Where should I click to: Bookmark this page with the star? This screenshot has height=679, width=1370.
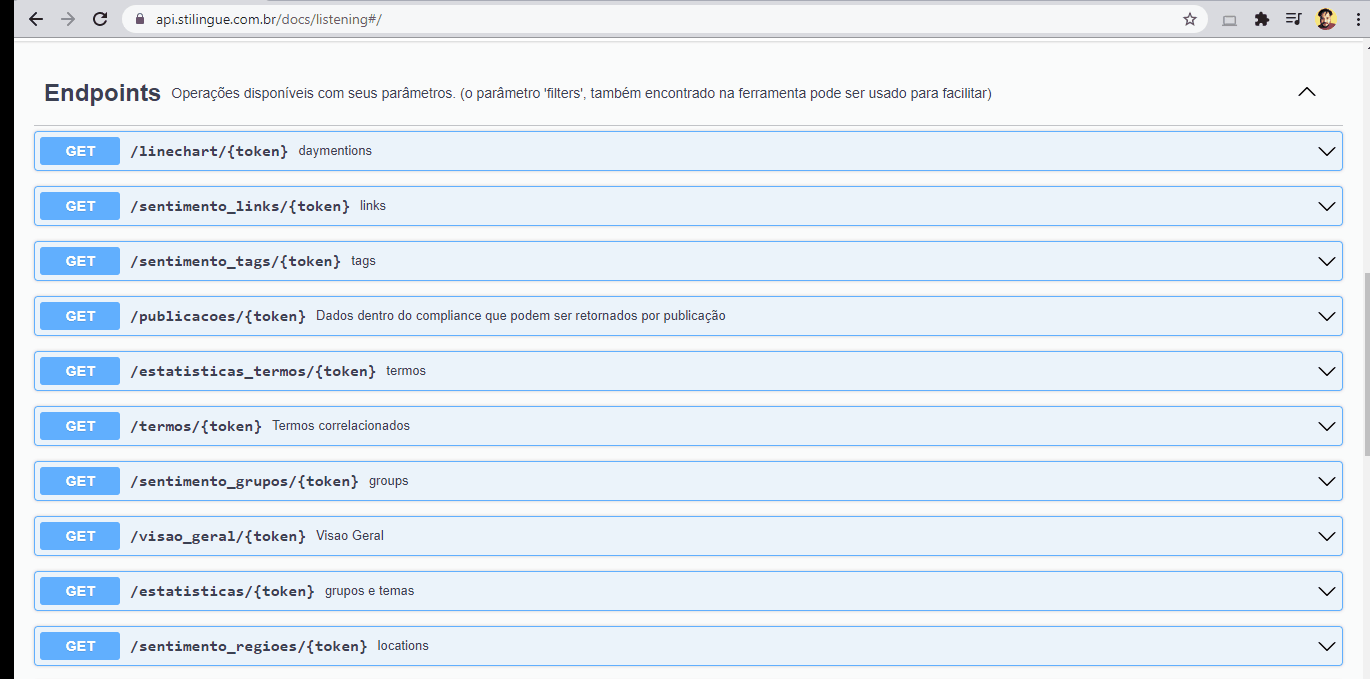click(1190, 19)
